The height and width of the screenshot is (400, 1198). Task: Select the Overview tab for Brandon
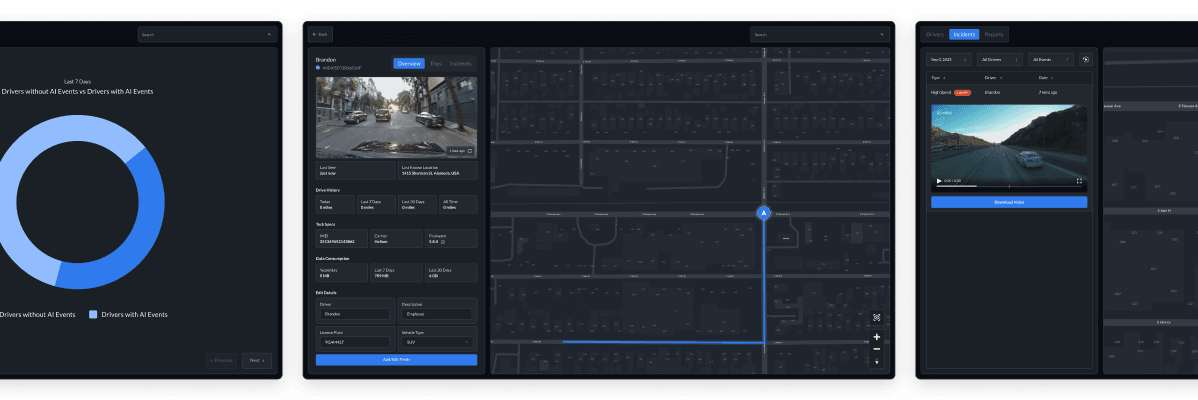[409, 64]
